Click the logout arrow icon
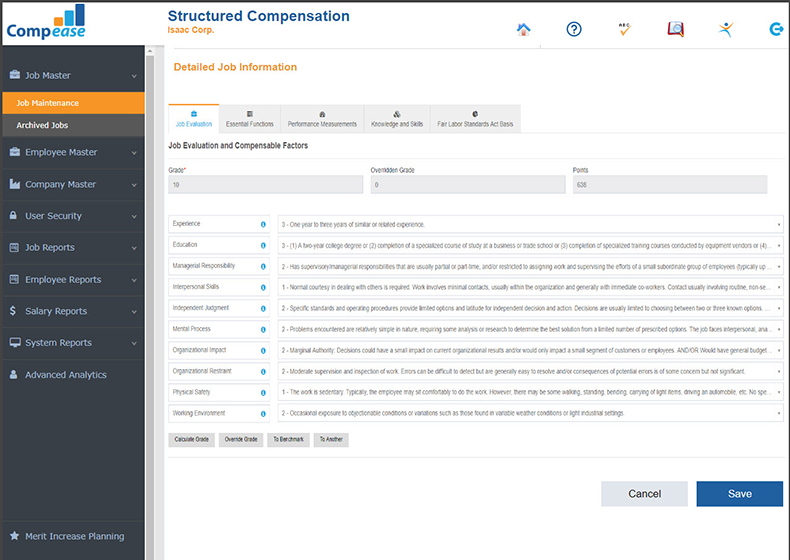This screenshot has width=790, height=560. tap(776, 29)
